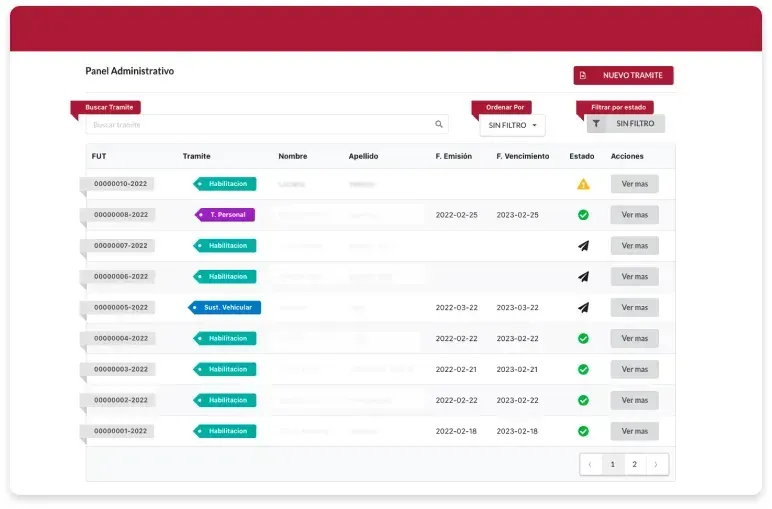Click Habilitacion tag in row 00000001-2022
This screenshot has height=509, width=772.
click(x=225, y=431)
